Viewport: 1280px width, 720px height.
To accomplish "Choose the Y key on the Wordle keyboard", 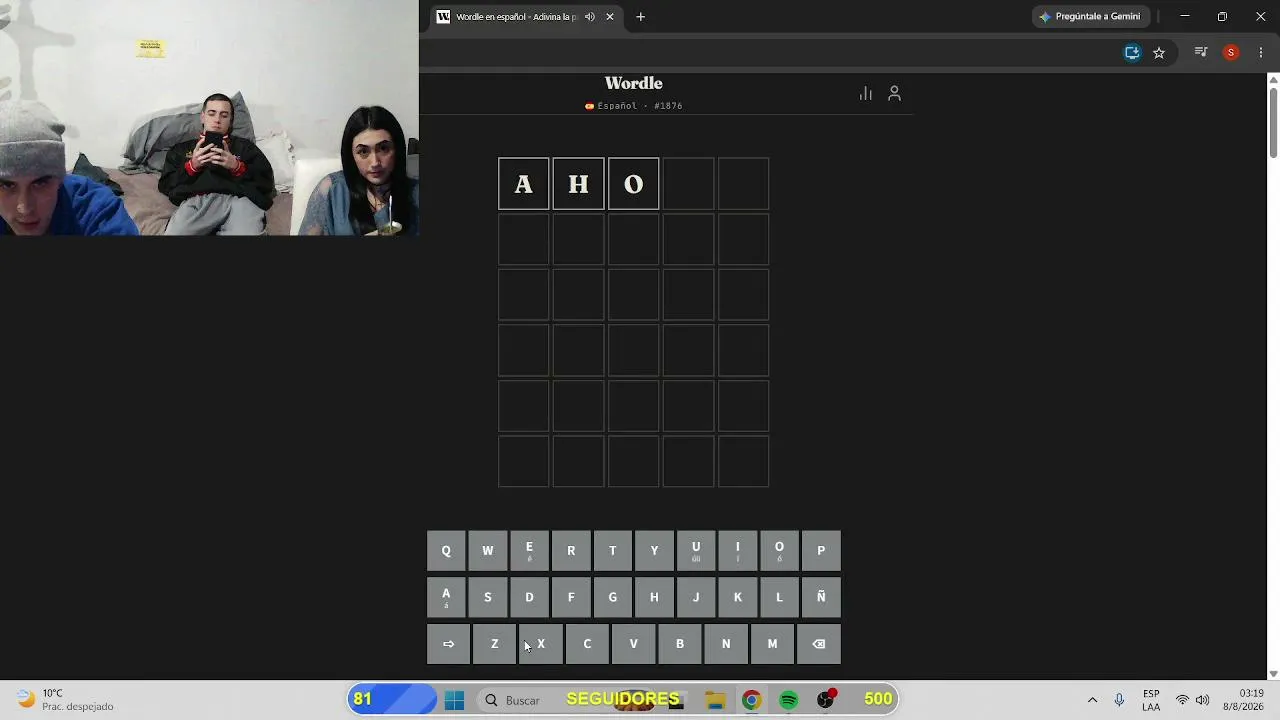I will point(654,551).
